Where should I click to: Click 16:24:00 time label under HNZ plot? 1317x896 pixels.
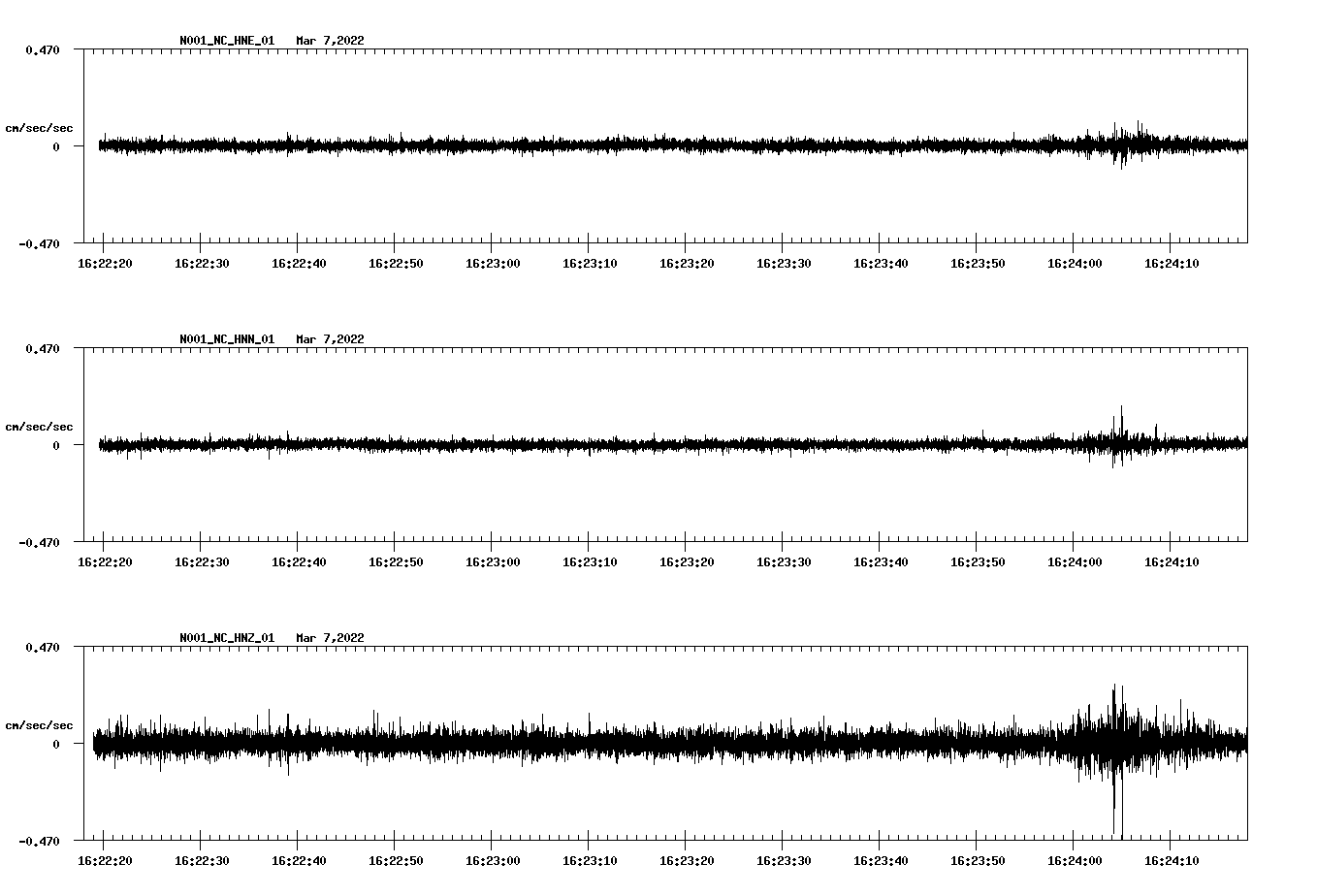pyautogui.click(x=1075, y=860)
